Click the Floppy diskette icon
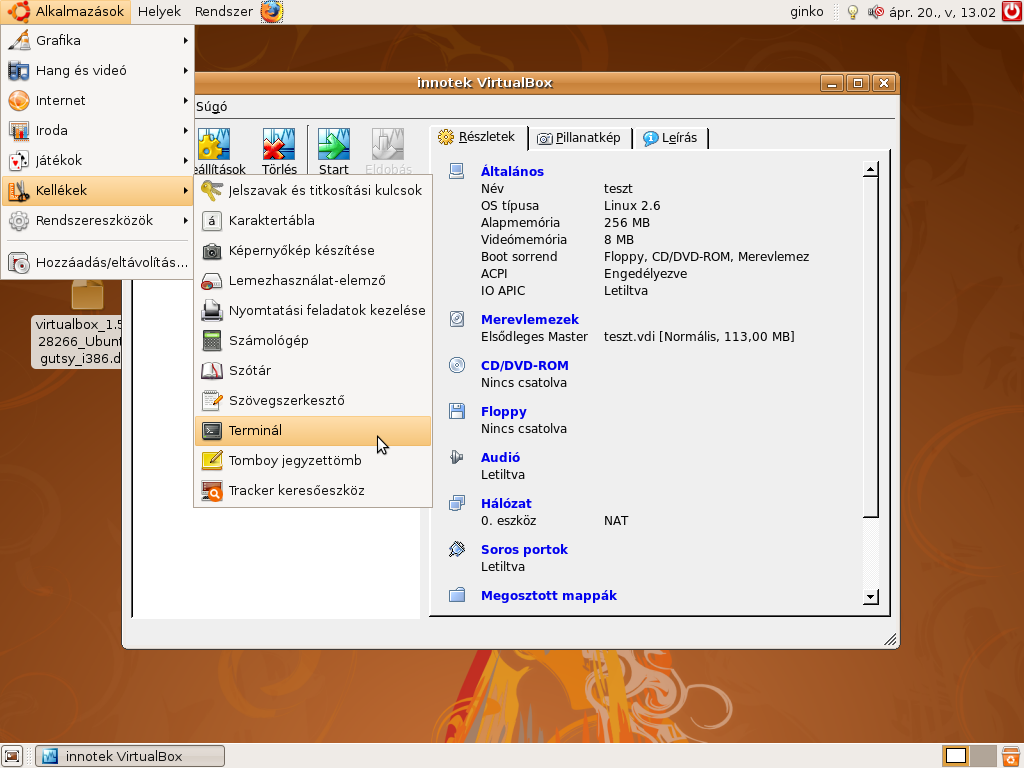 (x=457, y=411)
